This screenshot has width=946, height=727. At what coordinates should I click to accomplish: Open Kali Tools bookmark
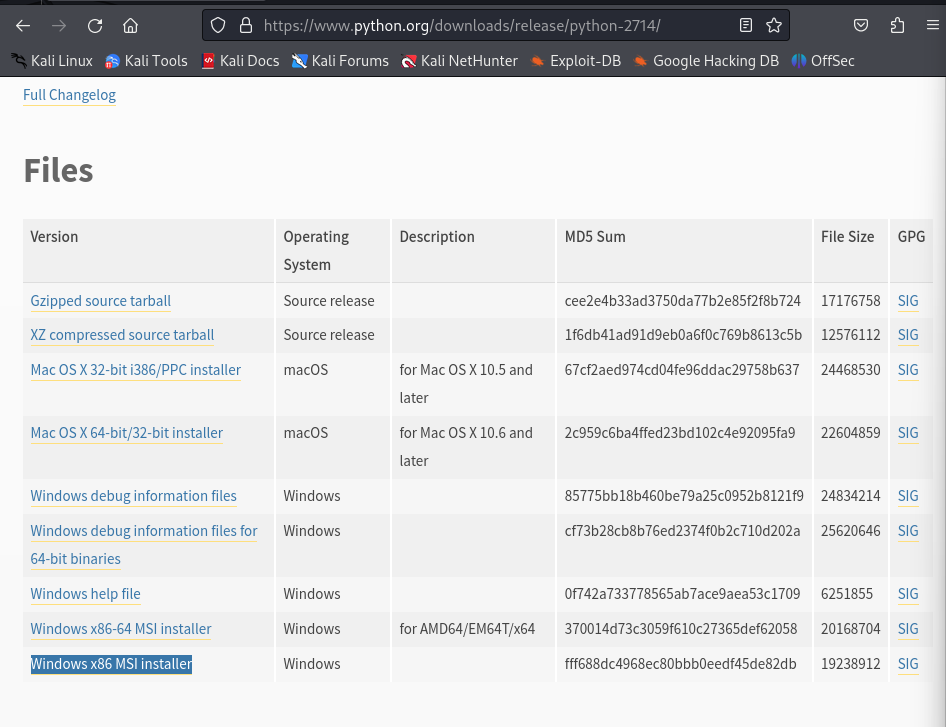[x=146, y=61]
